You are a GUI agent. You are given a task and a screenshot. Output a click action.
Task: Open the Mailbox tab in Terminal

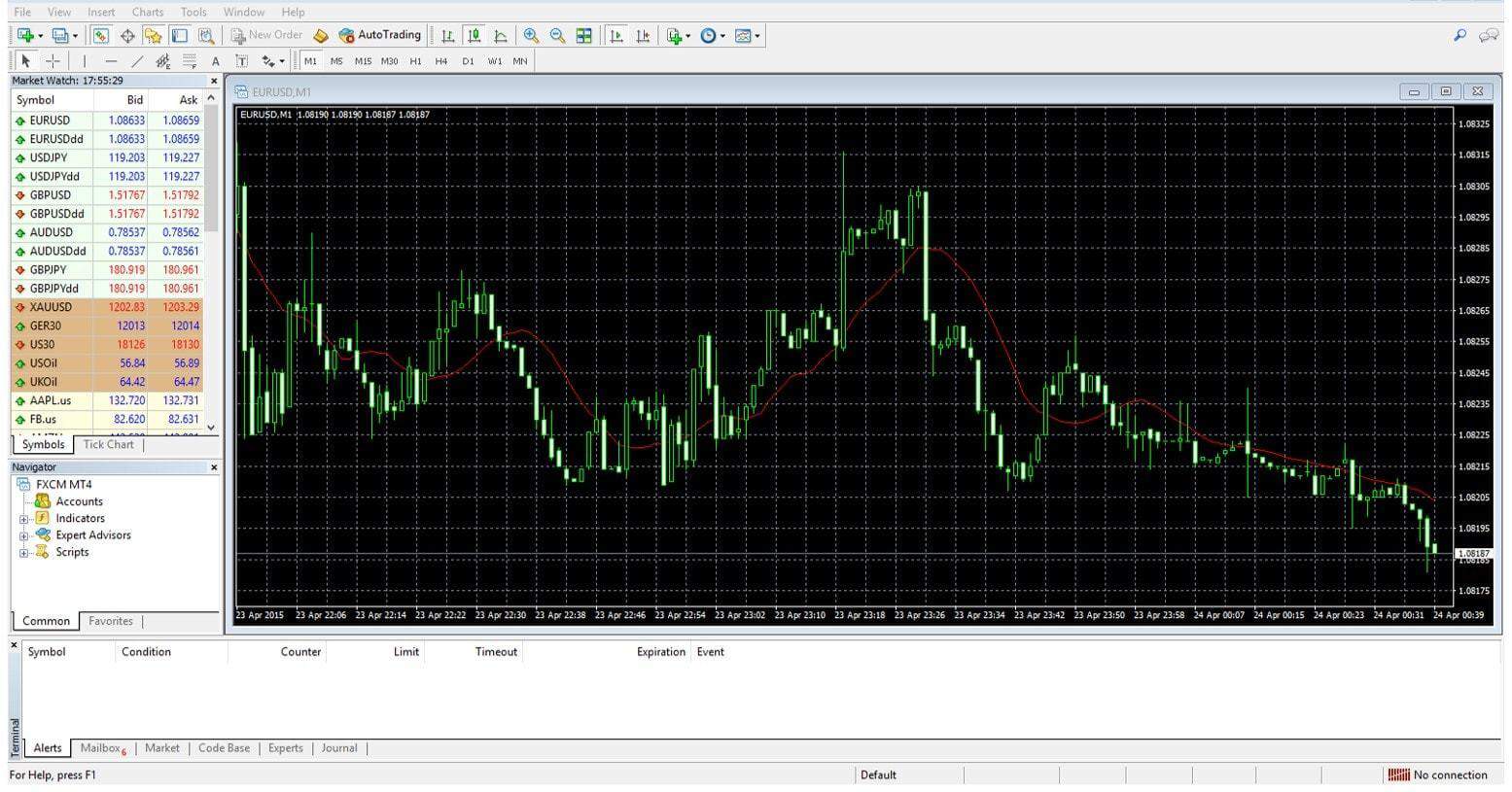[102, 748]
